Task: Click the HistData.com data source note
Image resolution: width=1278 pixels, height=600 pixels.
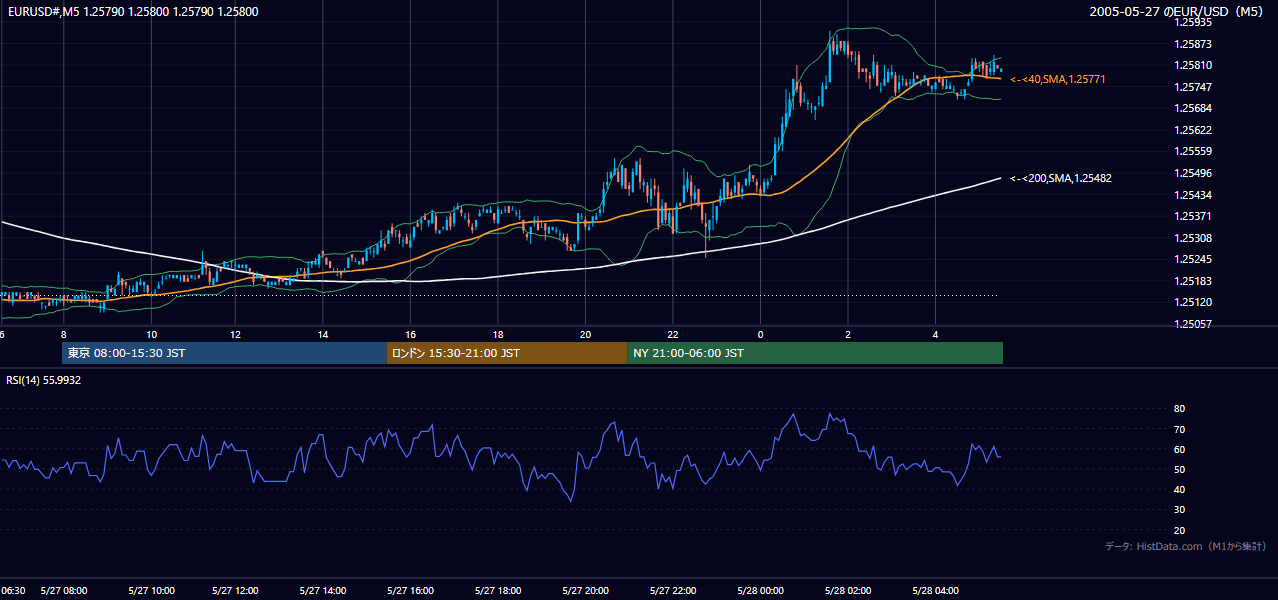Action: pyautogui.click(x=1186, y=546)
